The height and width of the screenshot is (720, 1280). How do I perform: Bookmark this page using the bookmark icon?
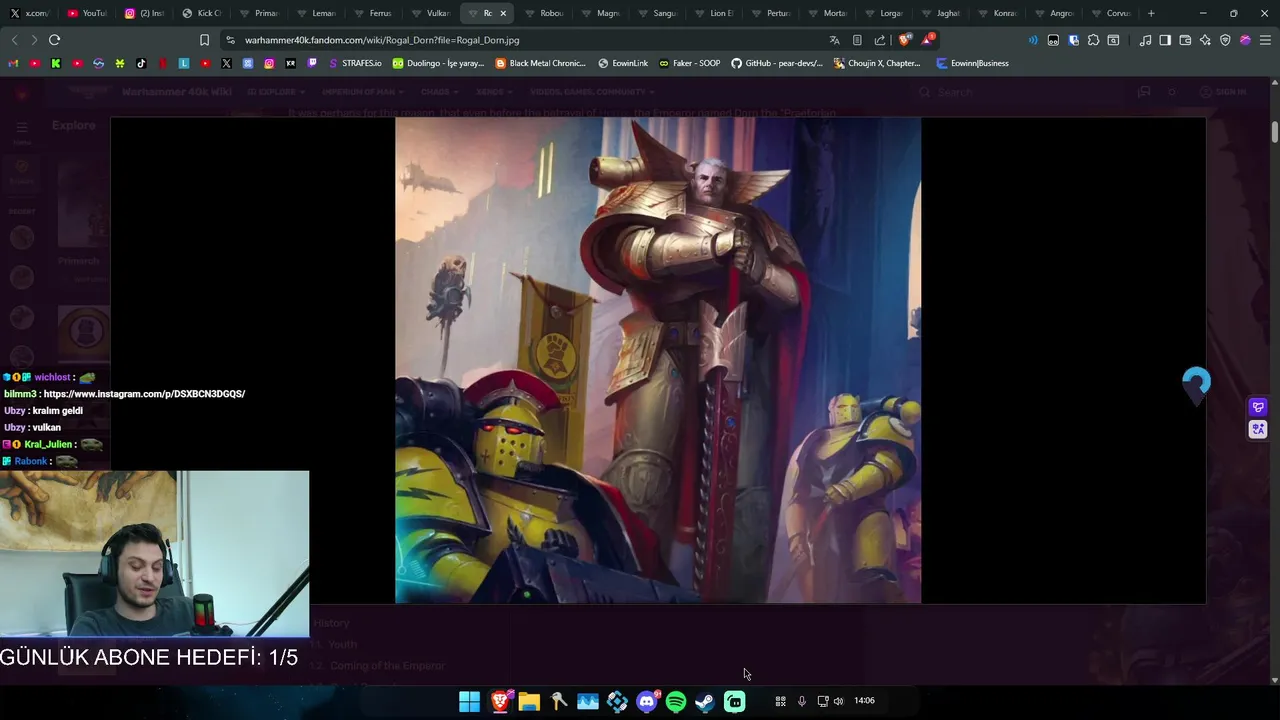pos(204,40)
